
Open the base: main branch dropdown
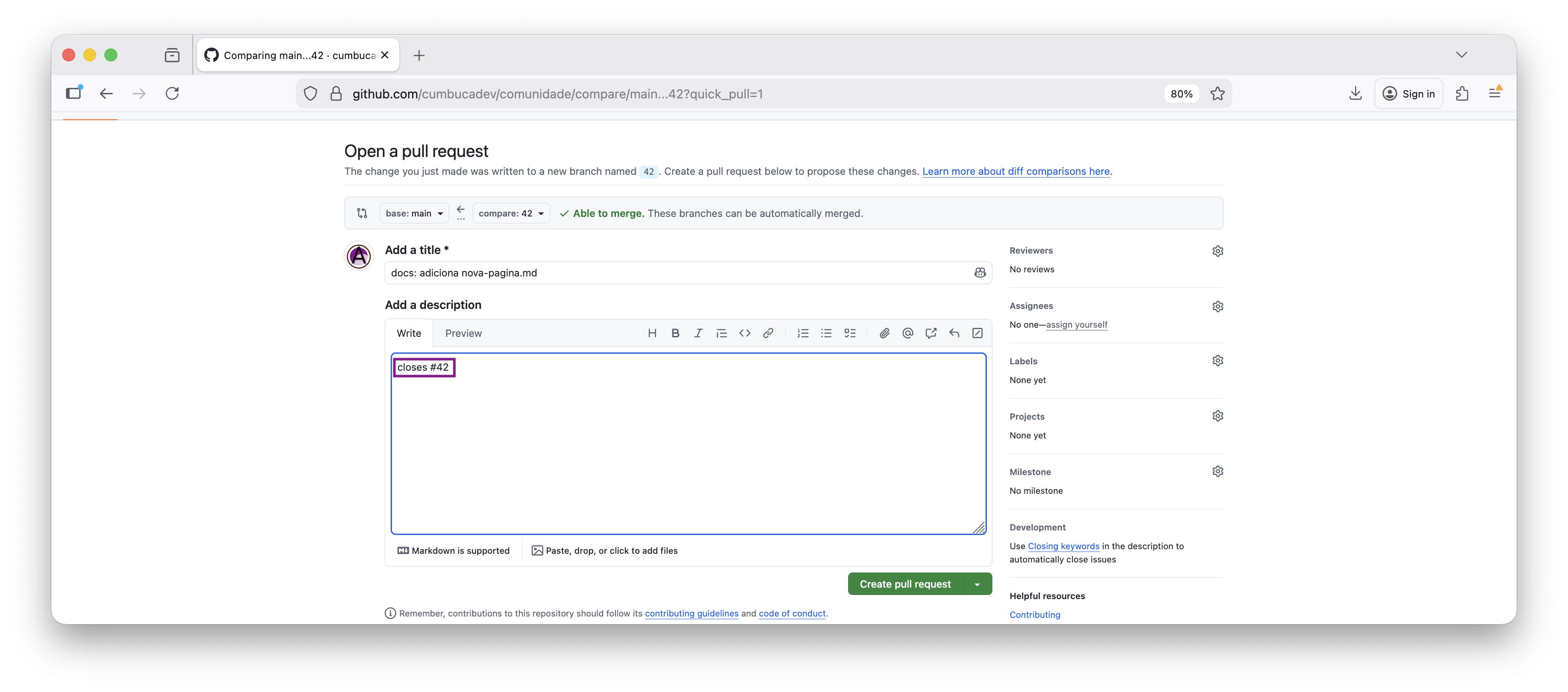(x=414, y=213)
